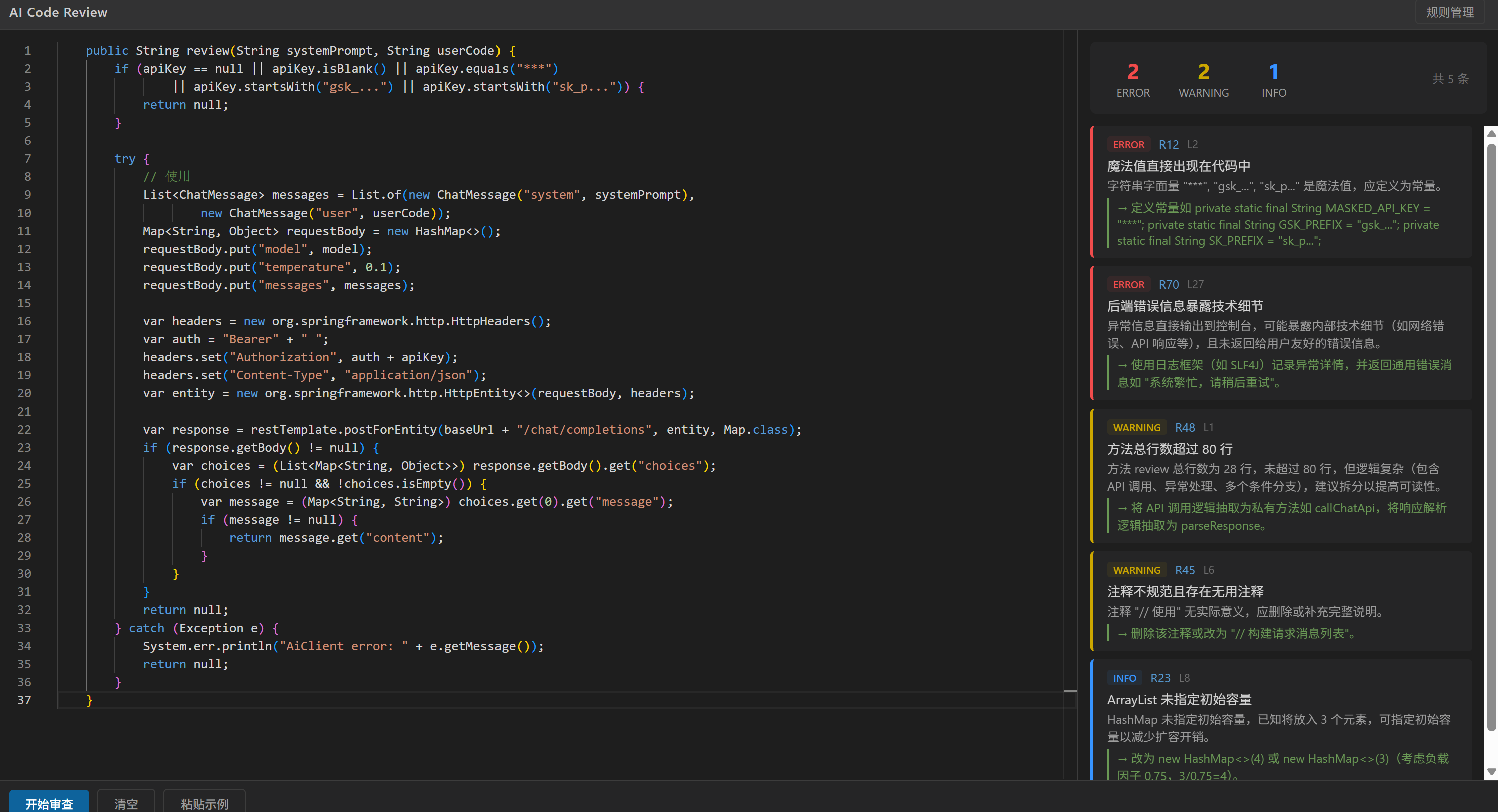Viewport: 1498px width, 812px height.
Task: Select the R45 注释不规范且存在无用注释 warning
Action: [x=1281, y=601]
